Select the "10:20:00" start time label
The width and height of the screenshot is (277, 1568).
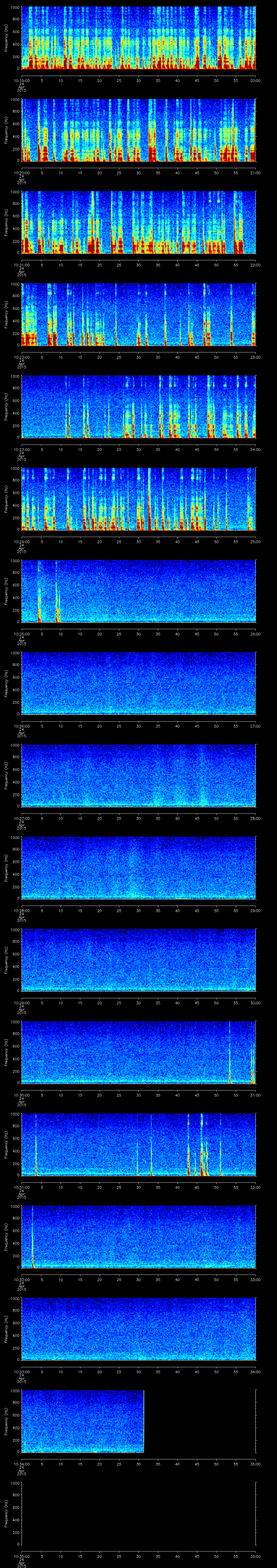pos(22,173)
